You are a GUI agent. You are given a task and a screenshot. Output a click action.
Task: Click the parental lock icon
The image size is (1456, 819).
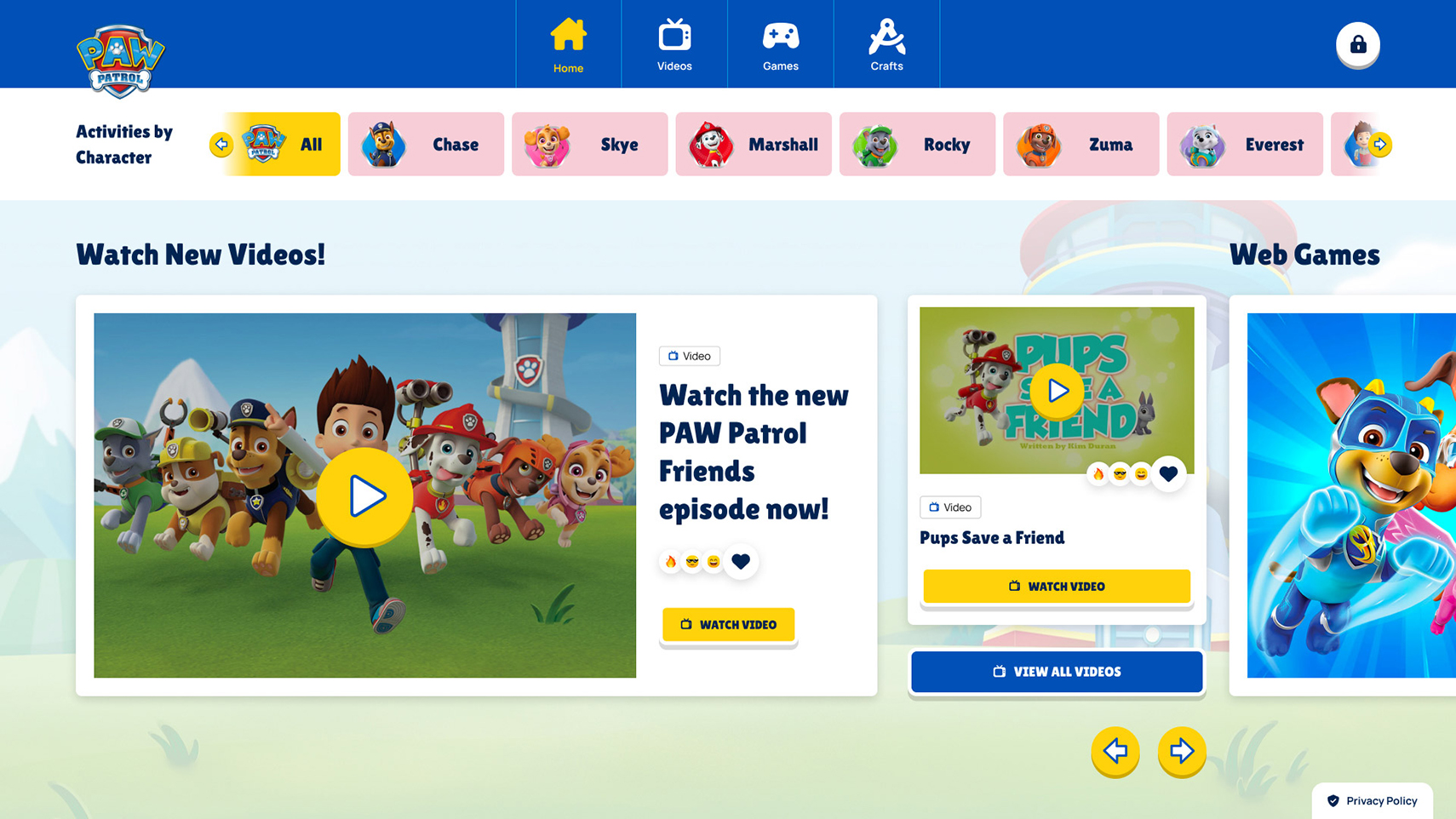point(1357,44)
